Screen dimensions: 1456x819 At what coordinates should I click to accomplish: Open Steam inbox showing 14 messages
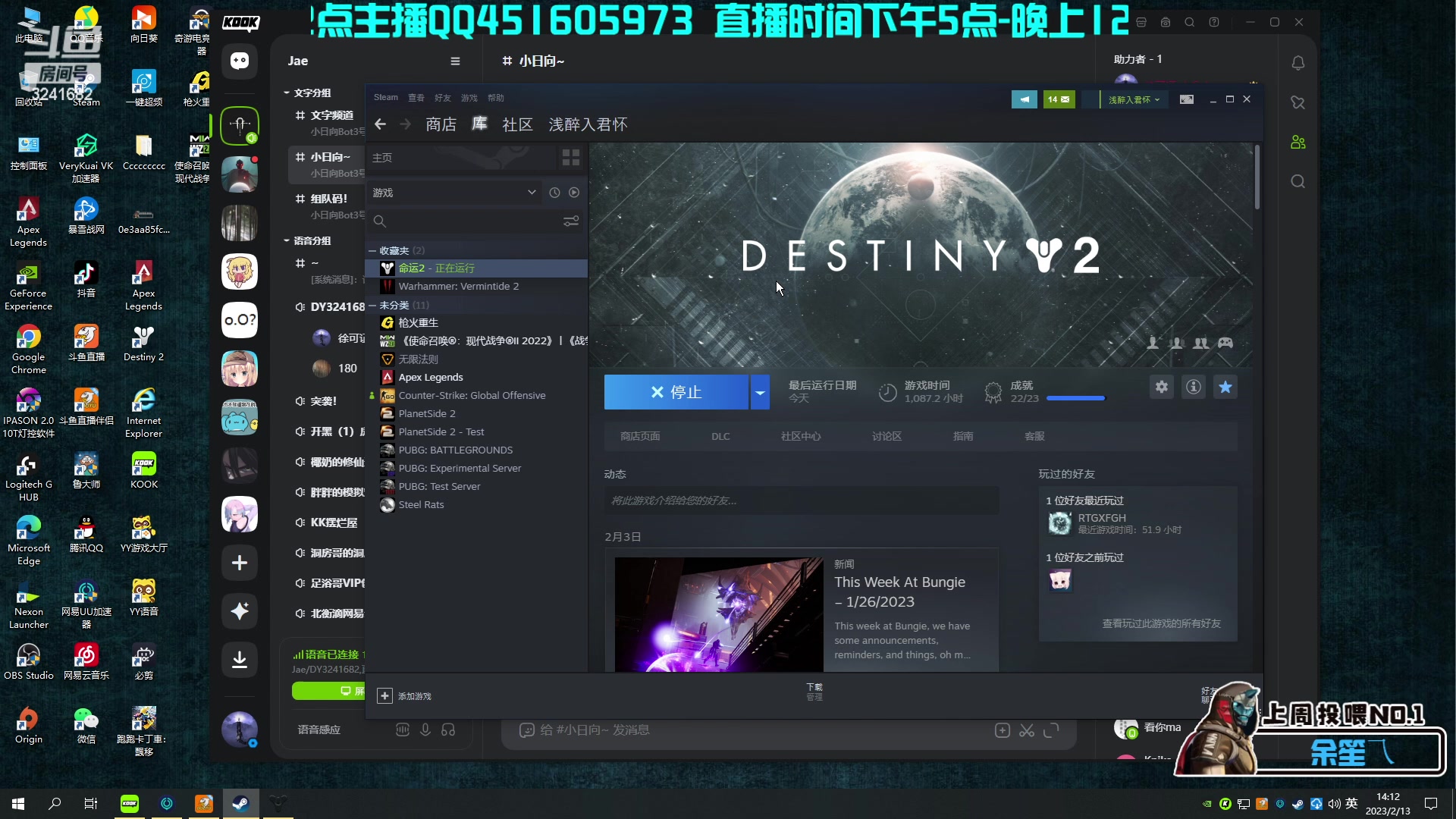(1059, 99)
